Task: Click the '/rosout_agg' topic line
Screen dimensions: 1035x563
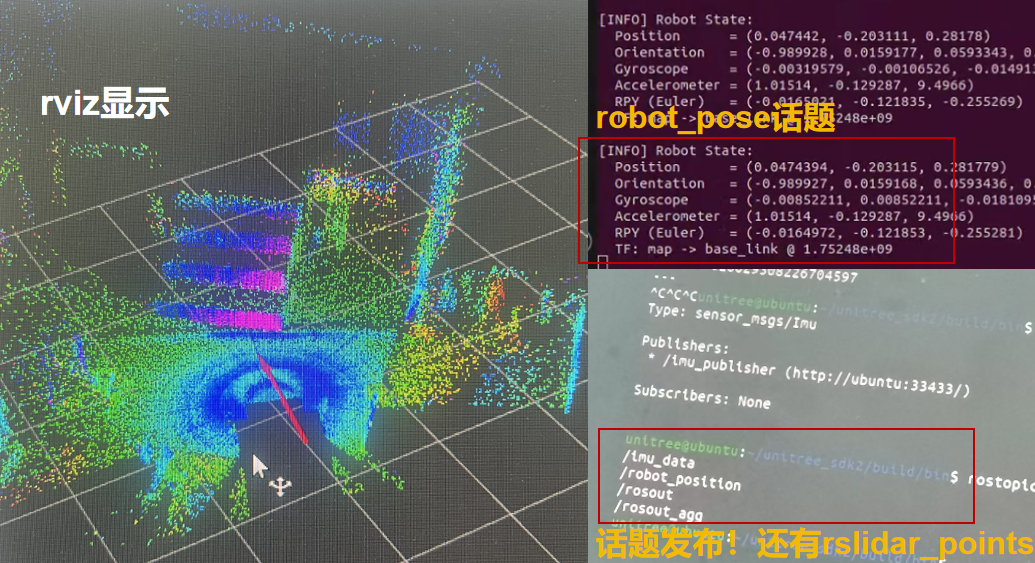Action: (x=658, y=510)
